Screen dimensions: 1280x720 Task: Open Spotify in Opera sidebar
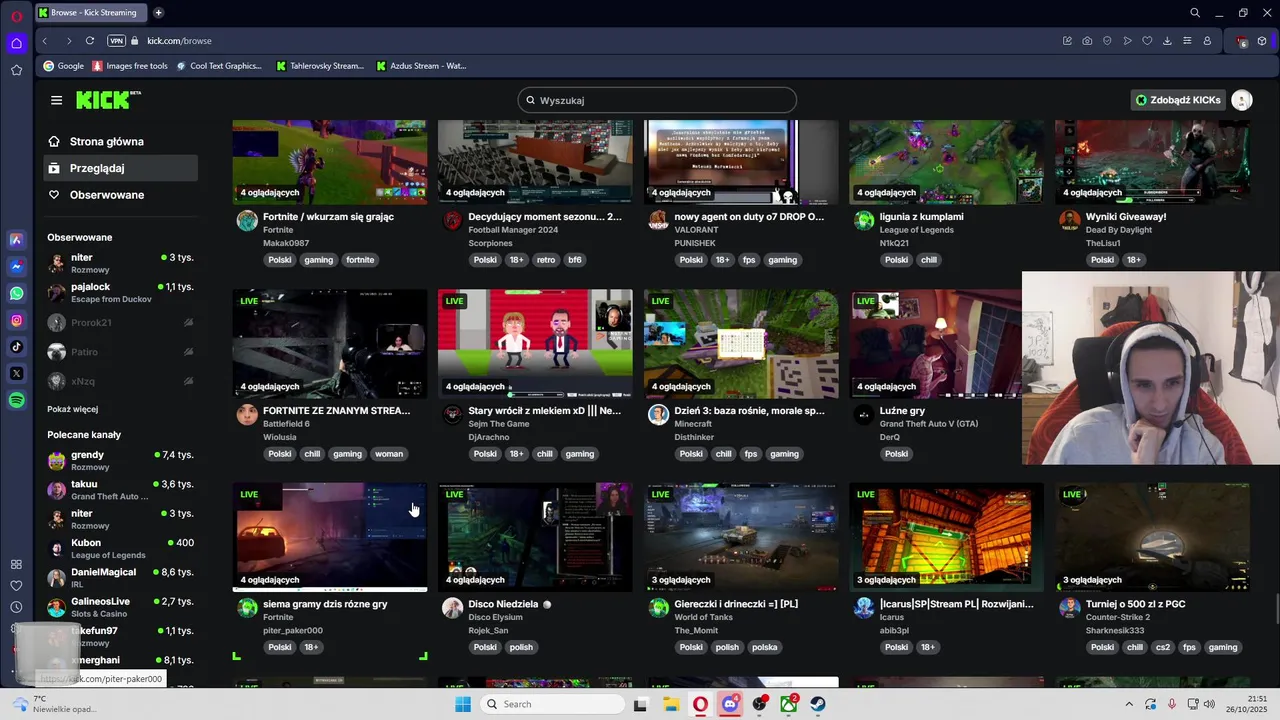(16, 400)
